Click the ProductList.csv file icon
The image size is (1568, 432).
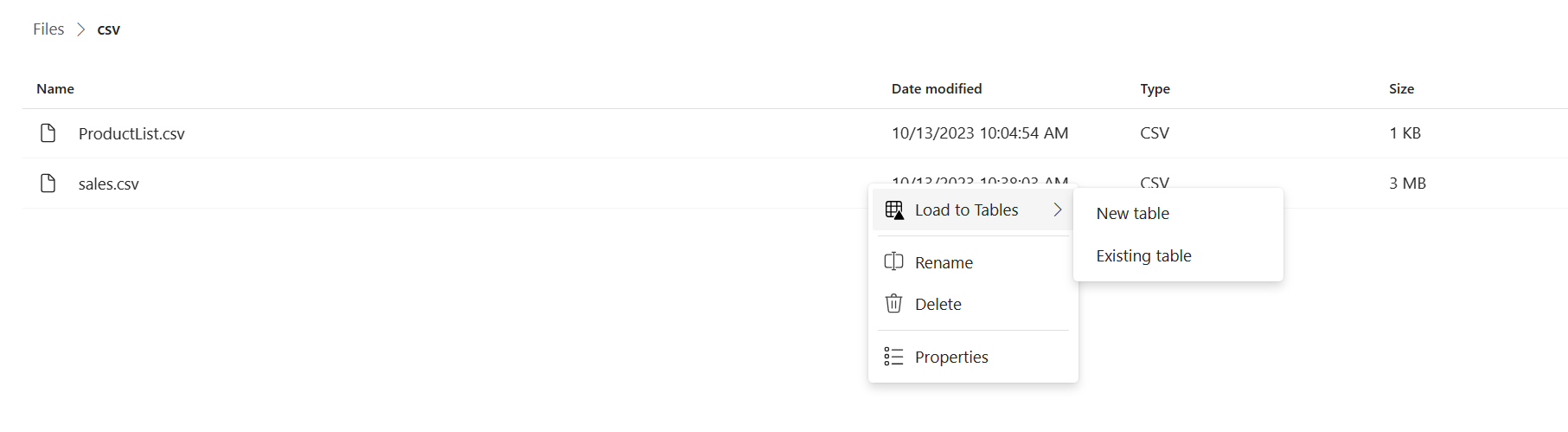tap(48, 132)
